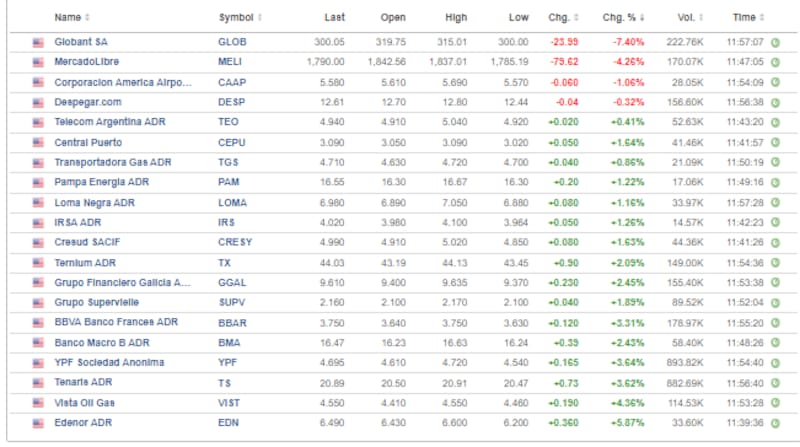Click the flag icon next to Despegar.com
The width and height of the screenshot is (800, 447).
pos(39,102)
